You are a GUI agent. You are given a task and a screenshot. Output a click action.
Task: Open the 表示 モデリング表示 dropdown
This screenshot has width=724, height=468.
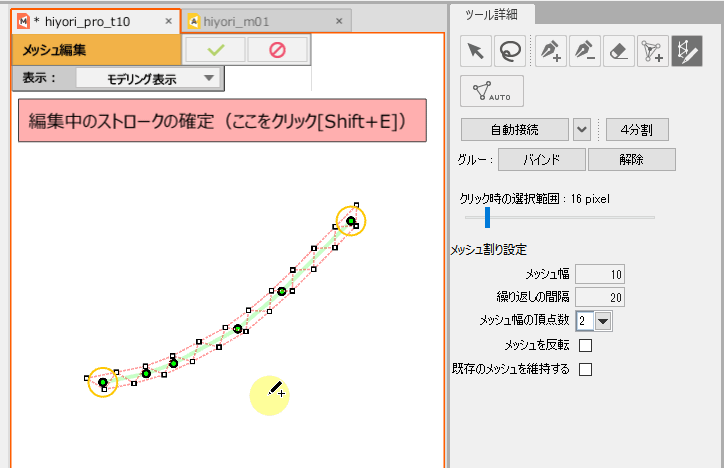point(148,78)
